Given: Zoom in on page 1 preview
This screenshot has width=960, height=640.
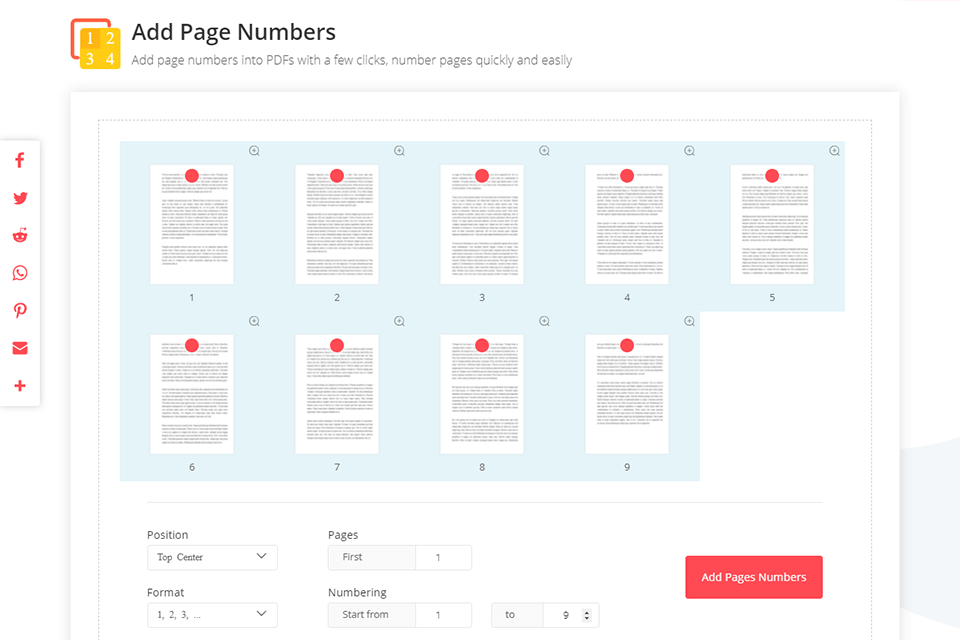Looking at the screenshot, I should click(x=254, y=151).
